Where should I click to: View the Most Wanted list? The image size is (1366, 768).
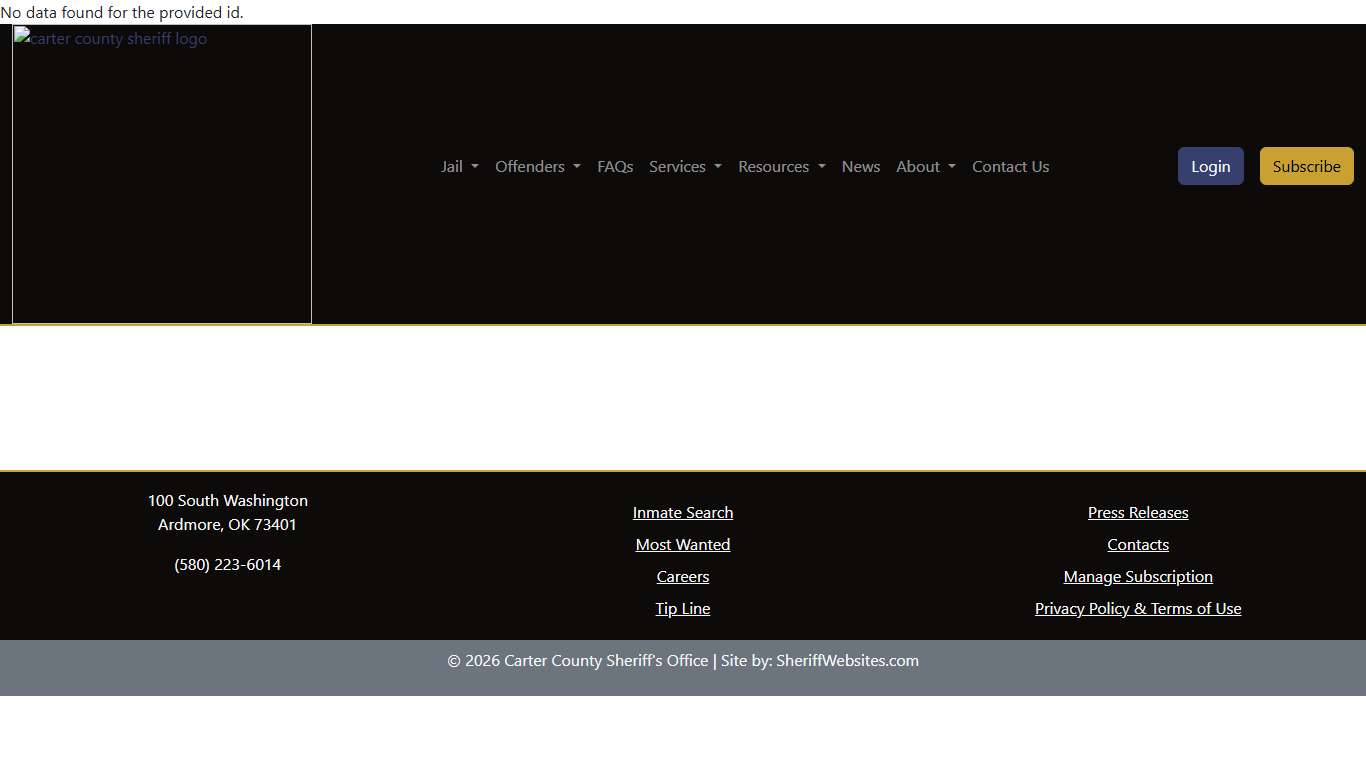683,544
